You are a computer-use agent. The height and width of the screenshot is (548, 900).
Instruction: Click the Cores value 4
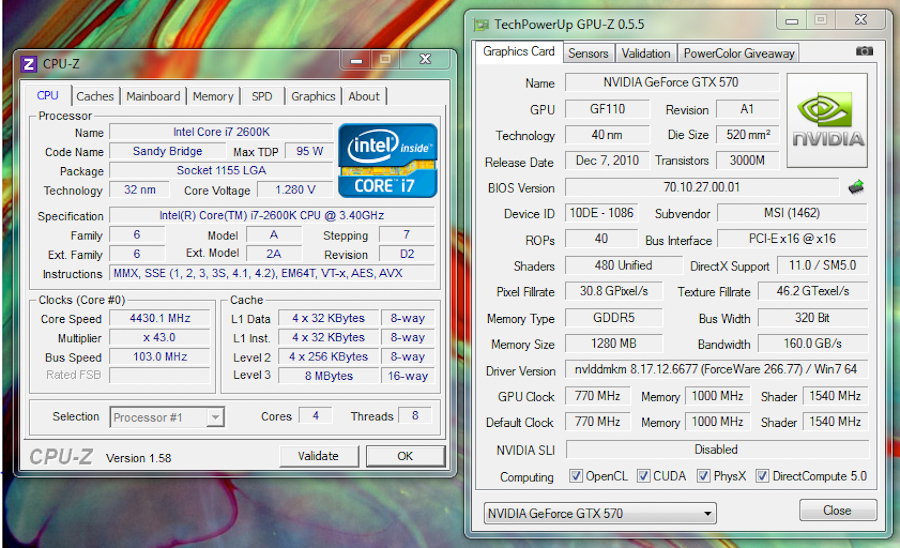315,415
